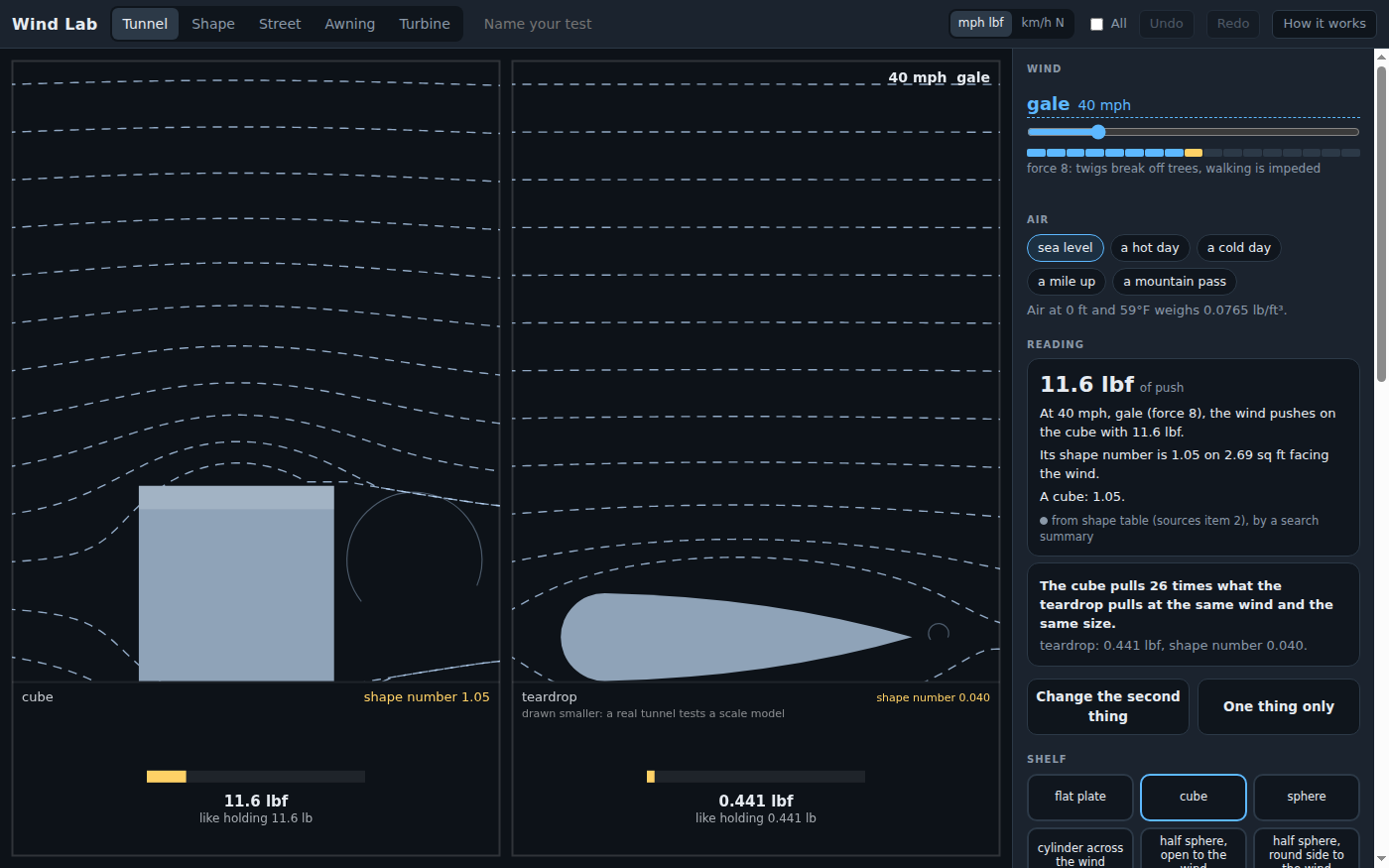The width and height of the screenshot is (1389, 868).
Task: Click the 'like holding 0.441 lb' caption
Action: [756, 818]
